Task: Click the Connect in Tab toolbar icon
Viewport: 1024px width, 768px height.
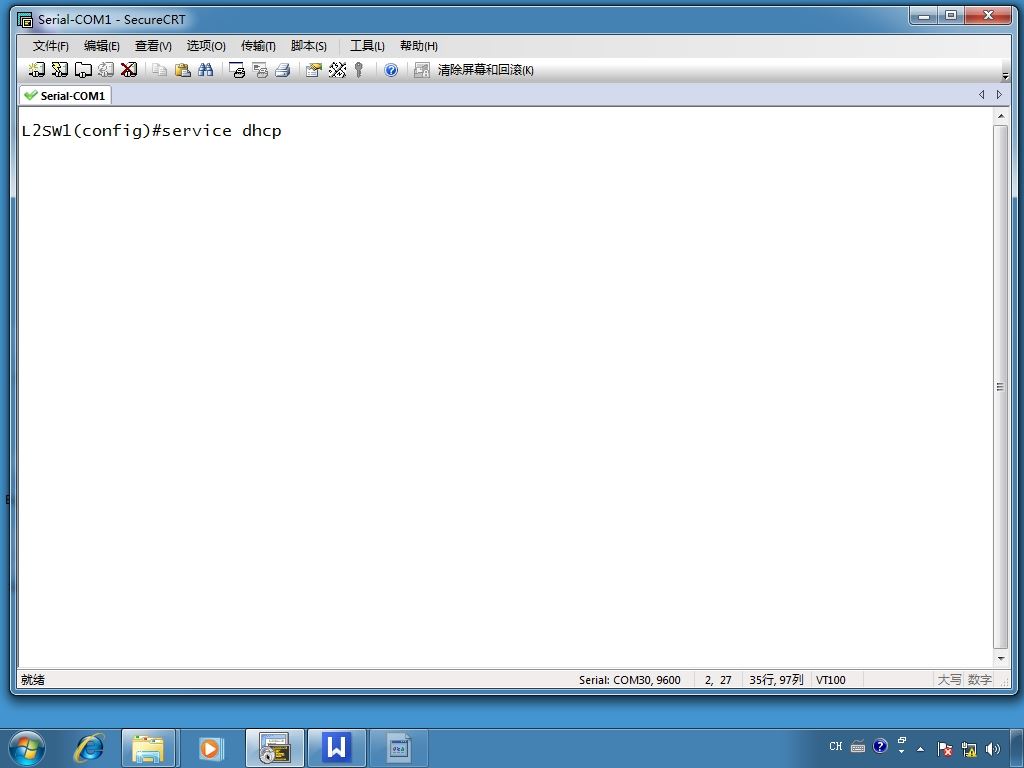Action: pos(83,70)
